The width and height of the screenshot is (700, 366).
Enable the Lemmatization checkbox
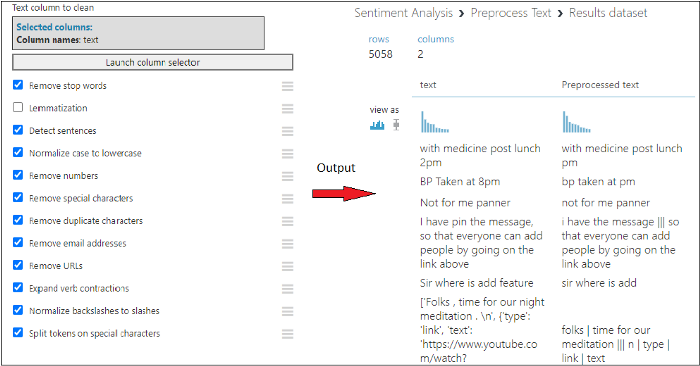(x=18, y=107)
